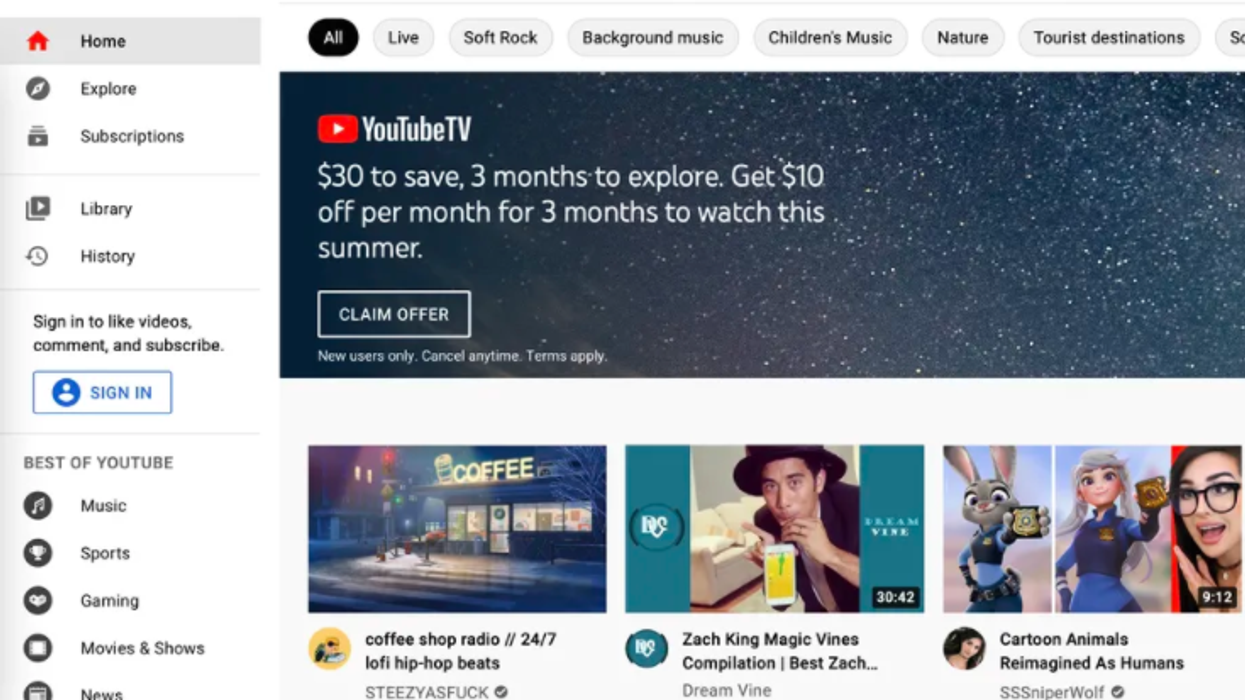Filter by Children's Music chip
The height and width of the screenshot is (700, 1245).
(830, 38)
